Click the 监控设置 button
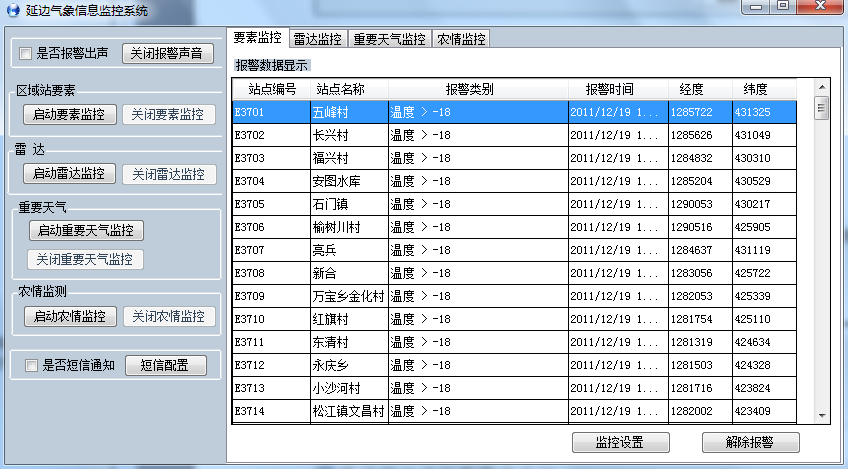The height and width of the screenshot is (469, 848). click(x=619, y=442)
